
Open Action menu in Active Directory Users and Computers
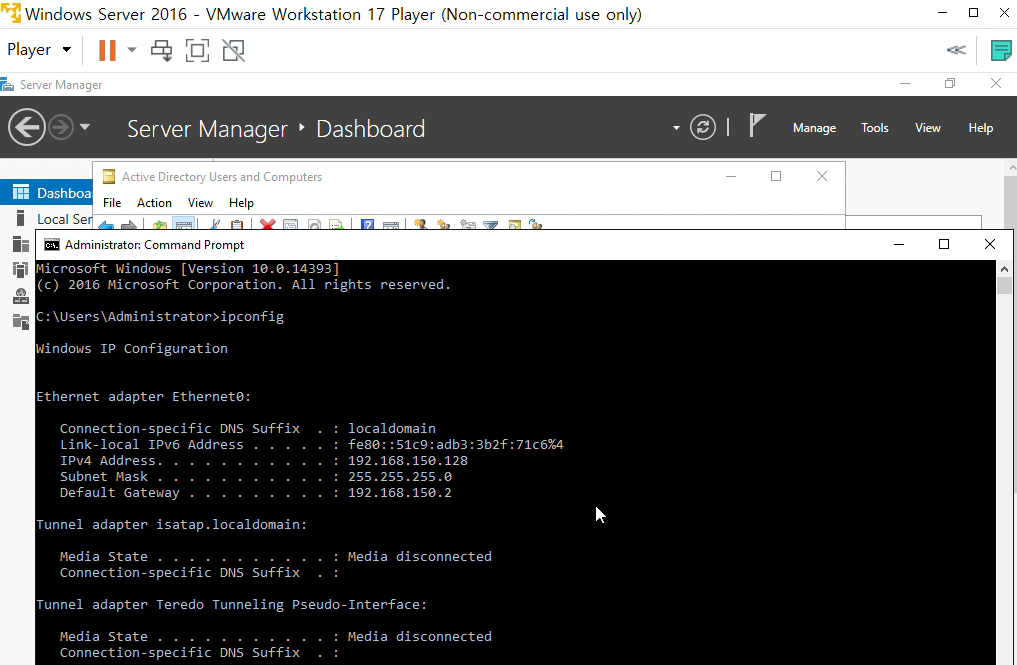pyautogui.click(x=154, y=203)
